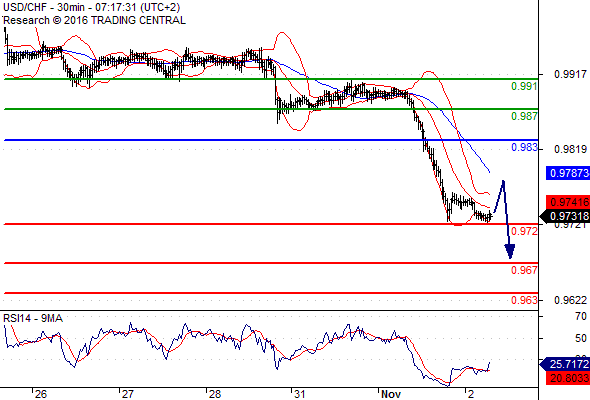This screenshot has height=400, width=590.
Task: Click the black current price tag 0.97318
Action: [x=565, y=216]
